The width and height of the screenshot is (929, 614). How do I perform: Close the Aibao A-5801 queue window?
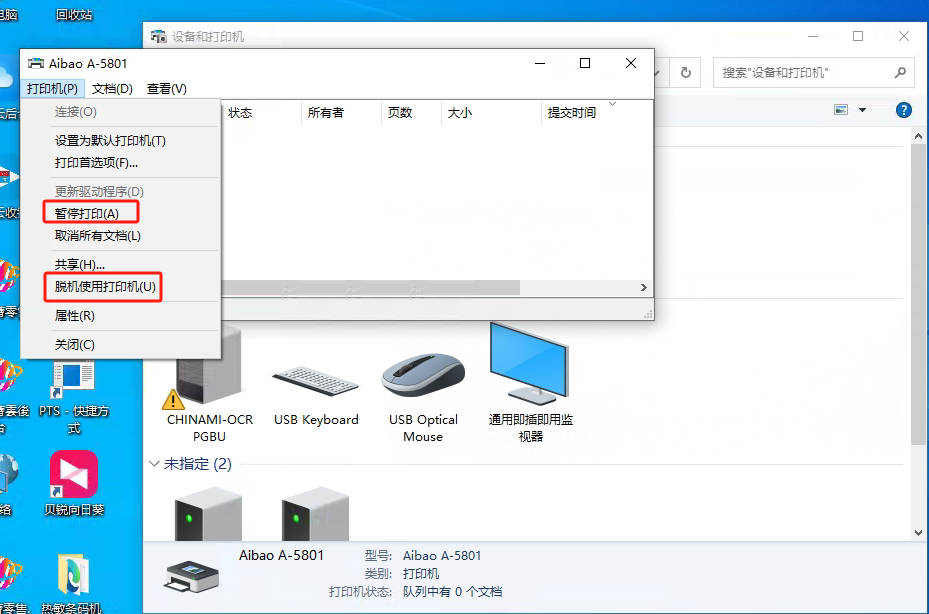631,63
